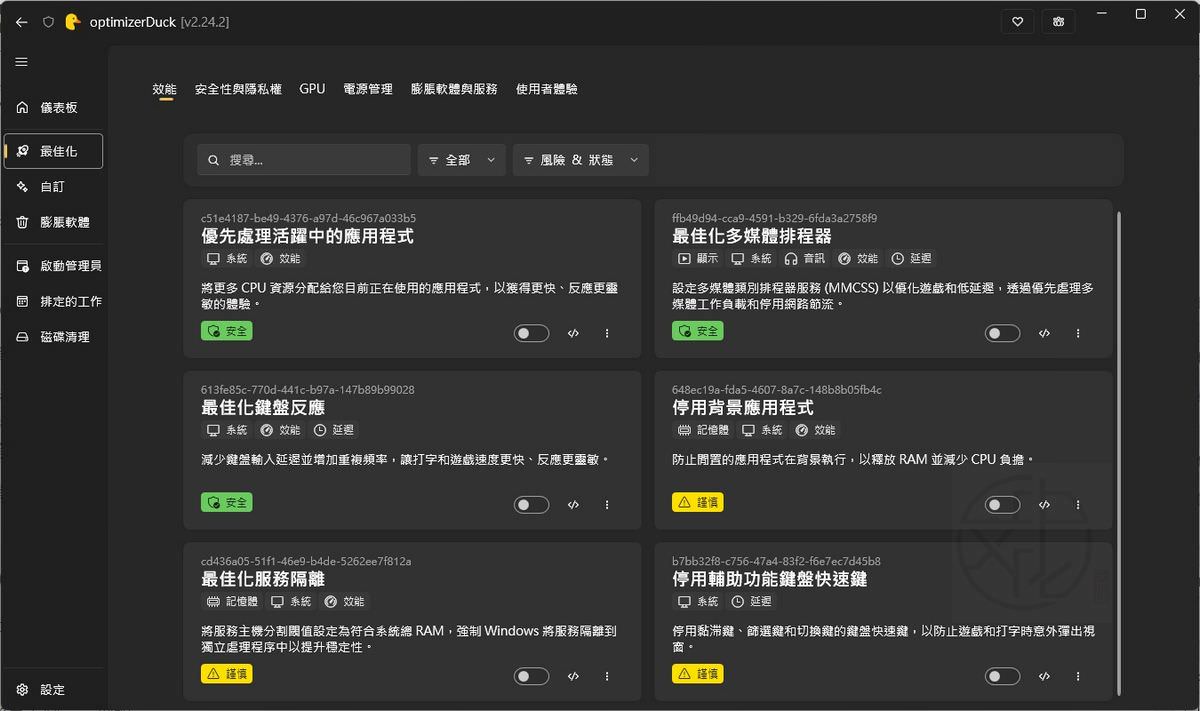This screenshot has height=711, width=1200.
Task: Open the 全部 filter dropdown
Action: 461,160
